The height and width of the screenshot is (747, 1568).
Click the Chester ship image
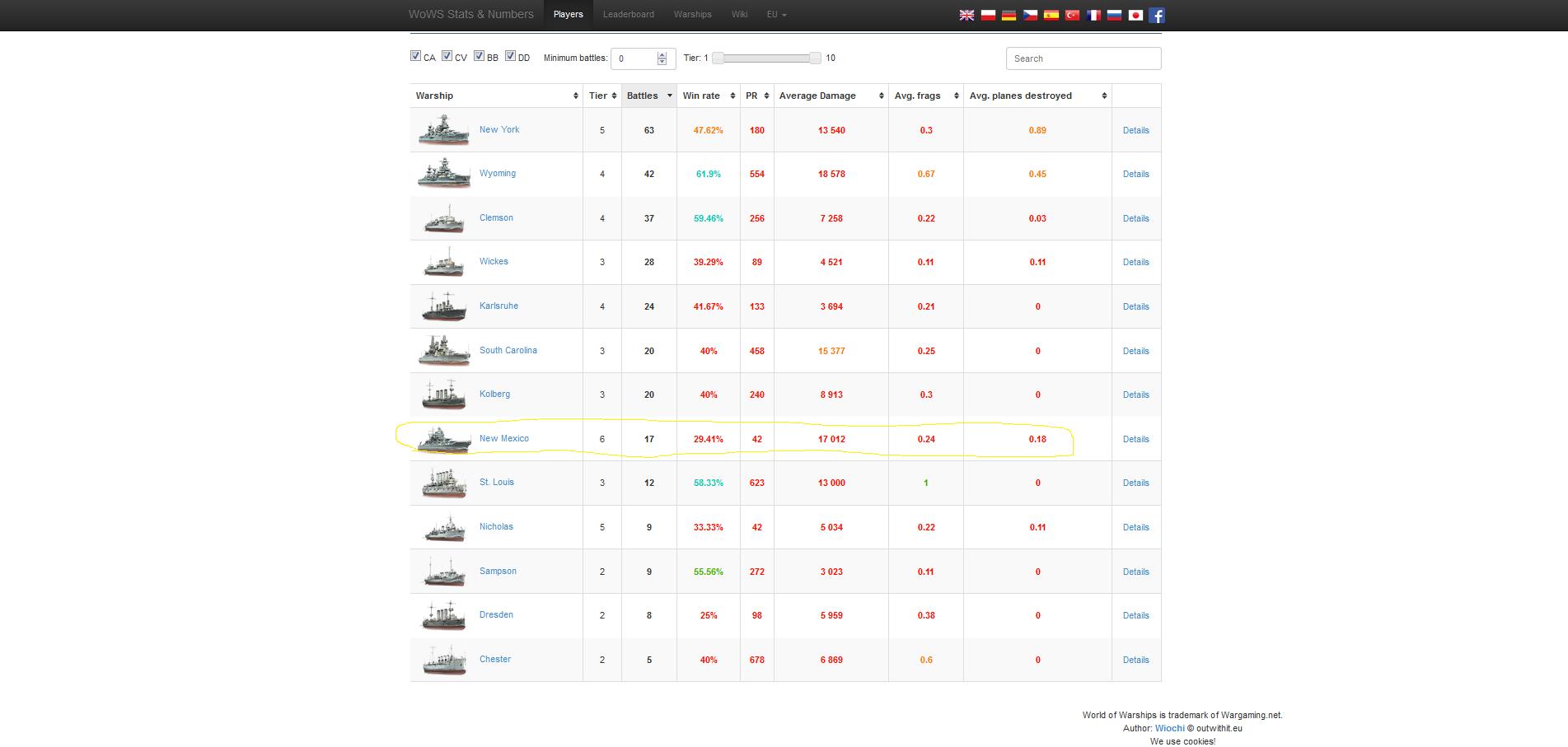[x=444, y=660]
